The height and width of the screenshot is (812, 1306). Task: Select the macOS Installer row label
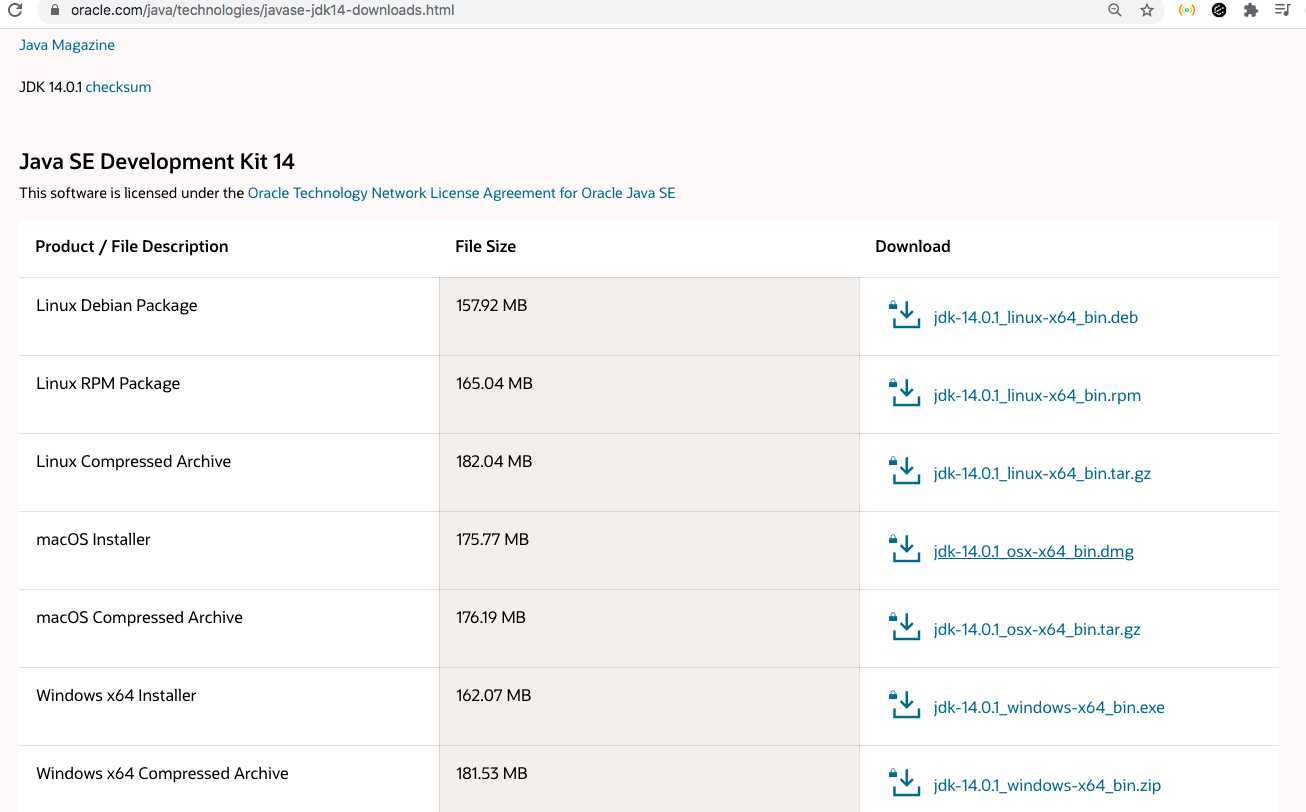pyautogui.click(x=93, y=539)
